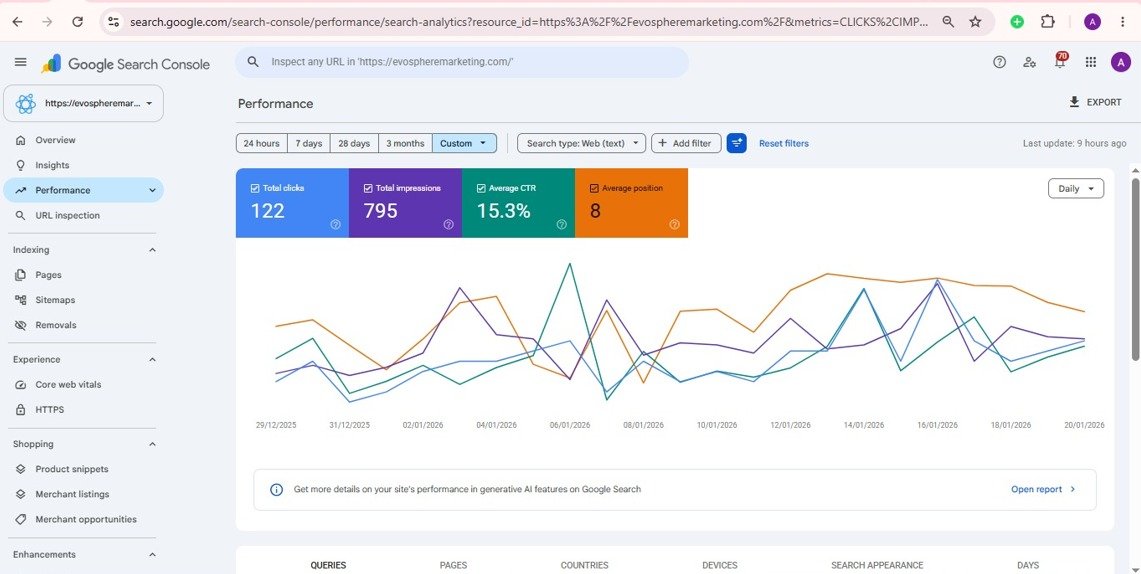Click the browser forward arrow

[47, 22]
